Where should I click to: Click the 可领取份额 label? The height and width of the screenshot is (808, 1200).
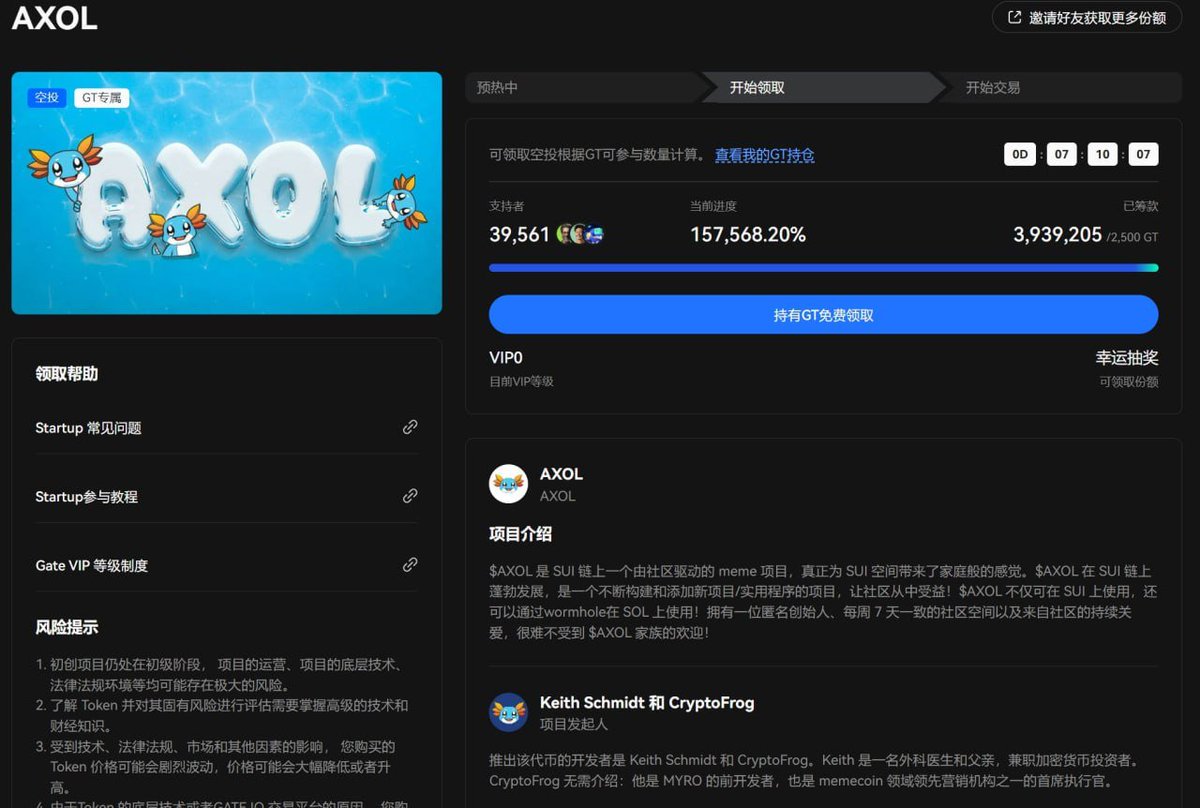click(x=1129, y=382)
